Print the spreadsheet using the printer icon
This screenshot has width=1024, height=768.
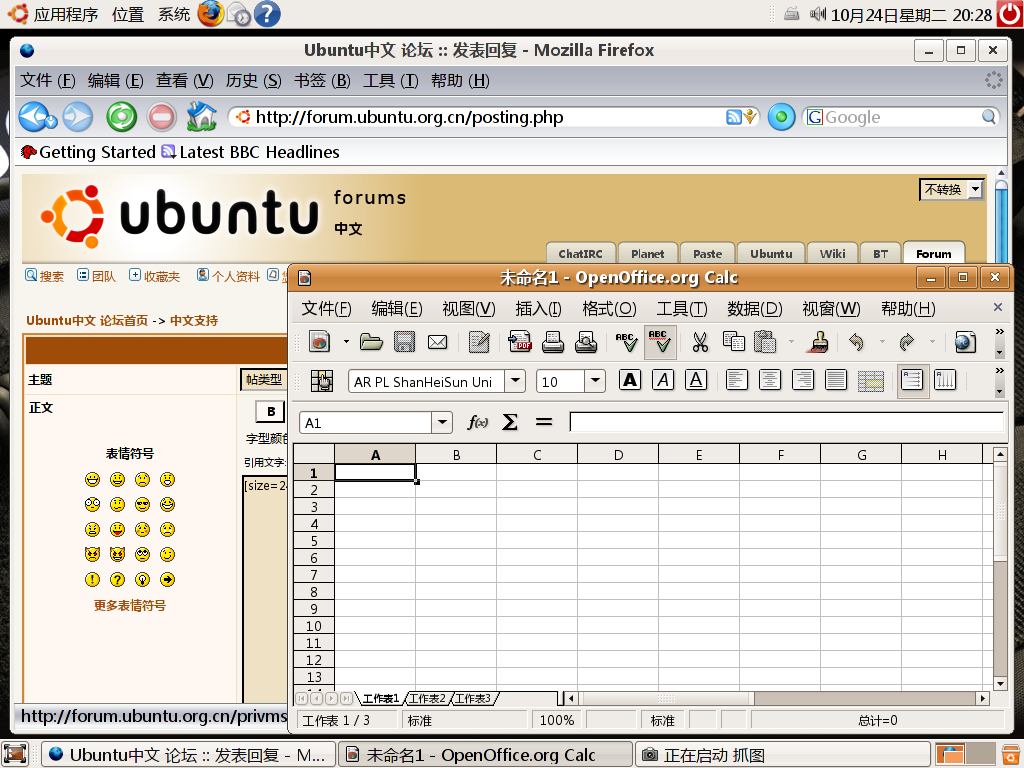(552, 342)
